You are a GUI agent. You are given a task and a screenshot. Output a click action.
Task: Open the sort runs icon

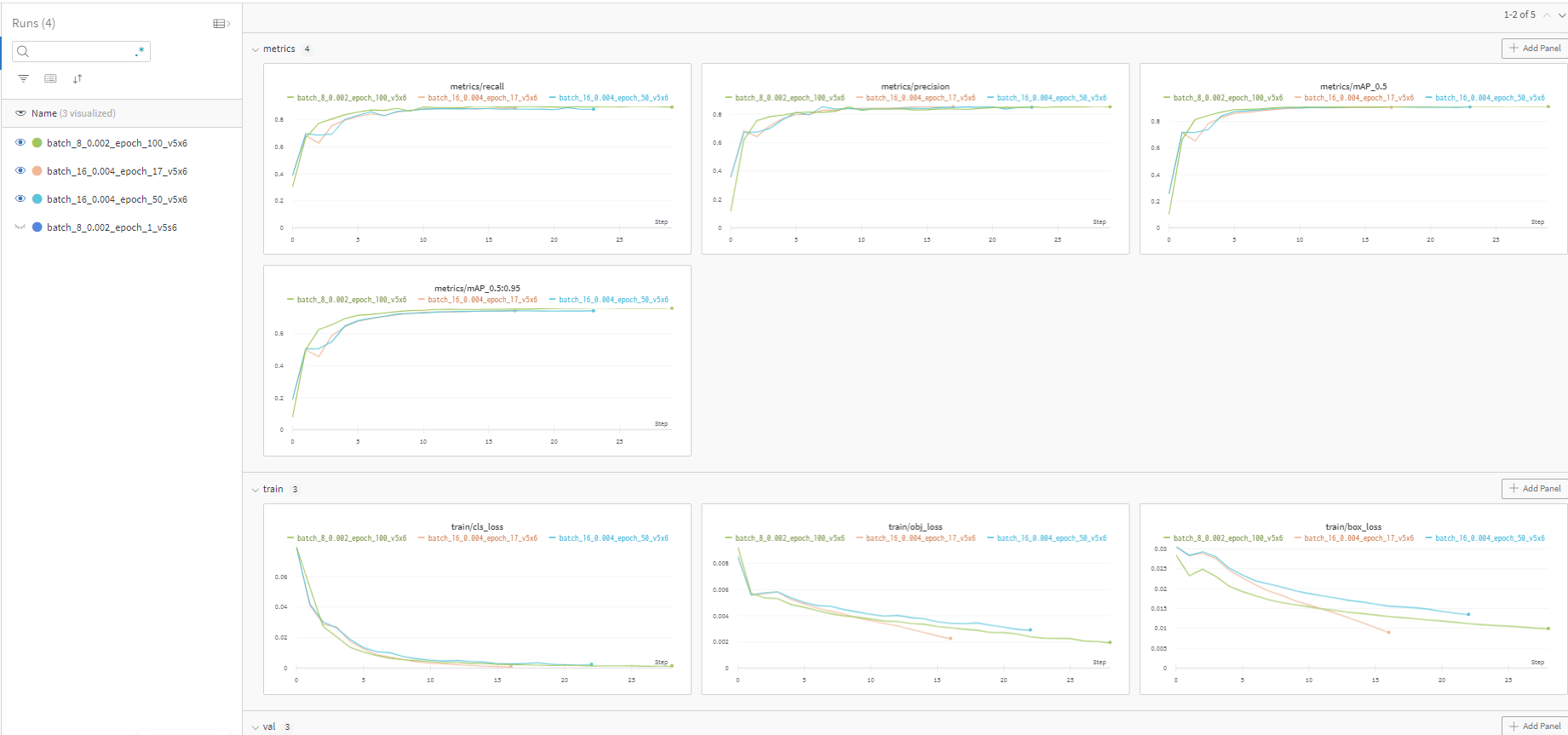(78, 78)
